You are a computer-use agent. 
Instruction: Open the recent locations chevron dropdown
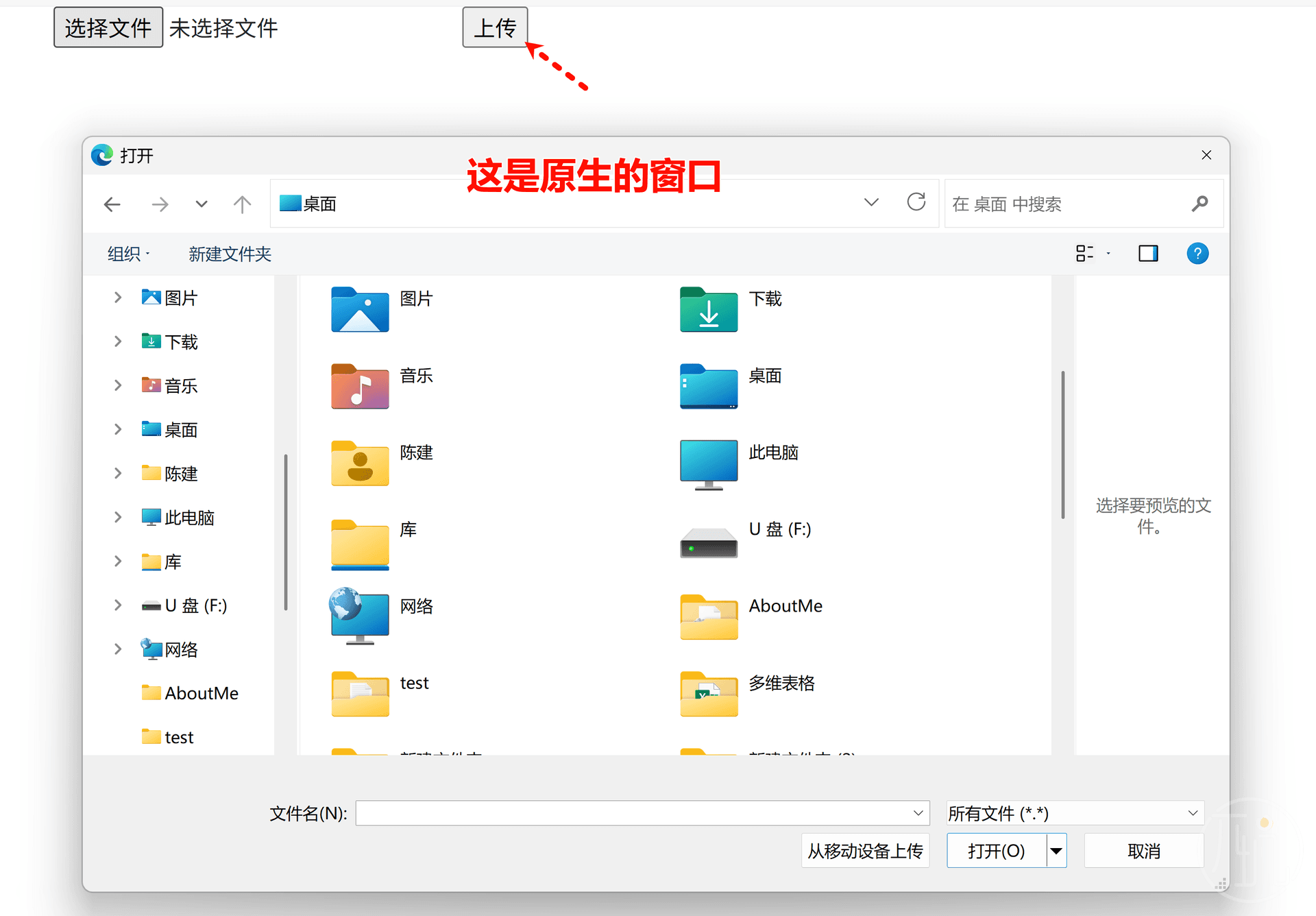coord(201,204)
